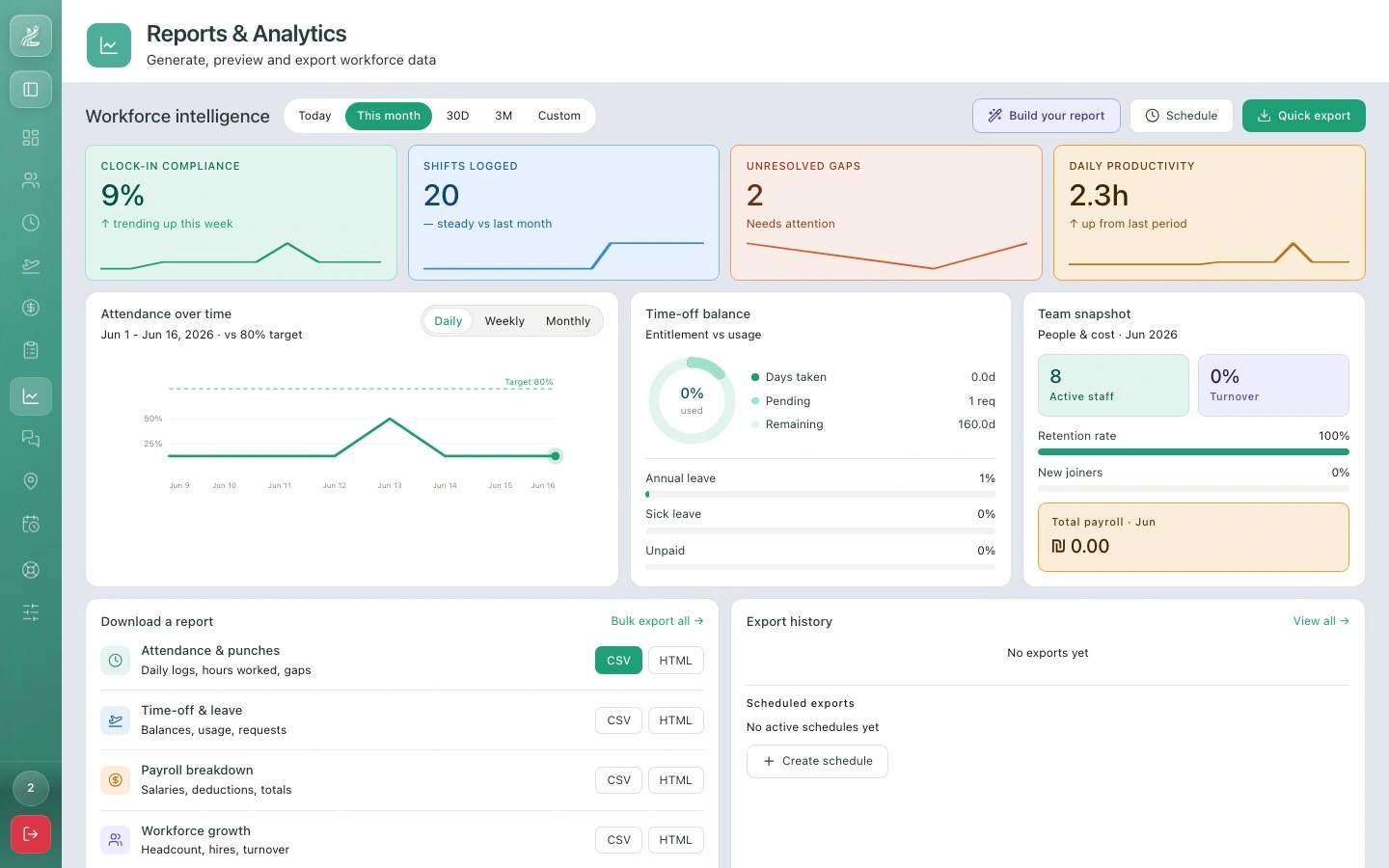The width and height of the screenshot is (1389, 868).
Task: Click the red logout icon
Action: pyautogui.click(x=31, y=834)
